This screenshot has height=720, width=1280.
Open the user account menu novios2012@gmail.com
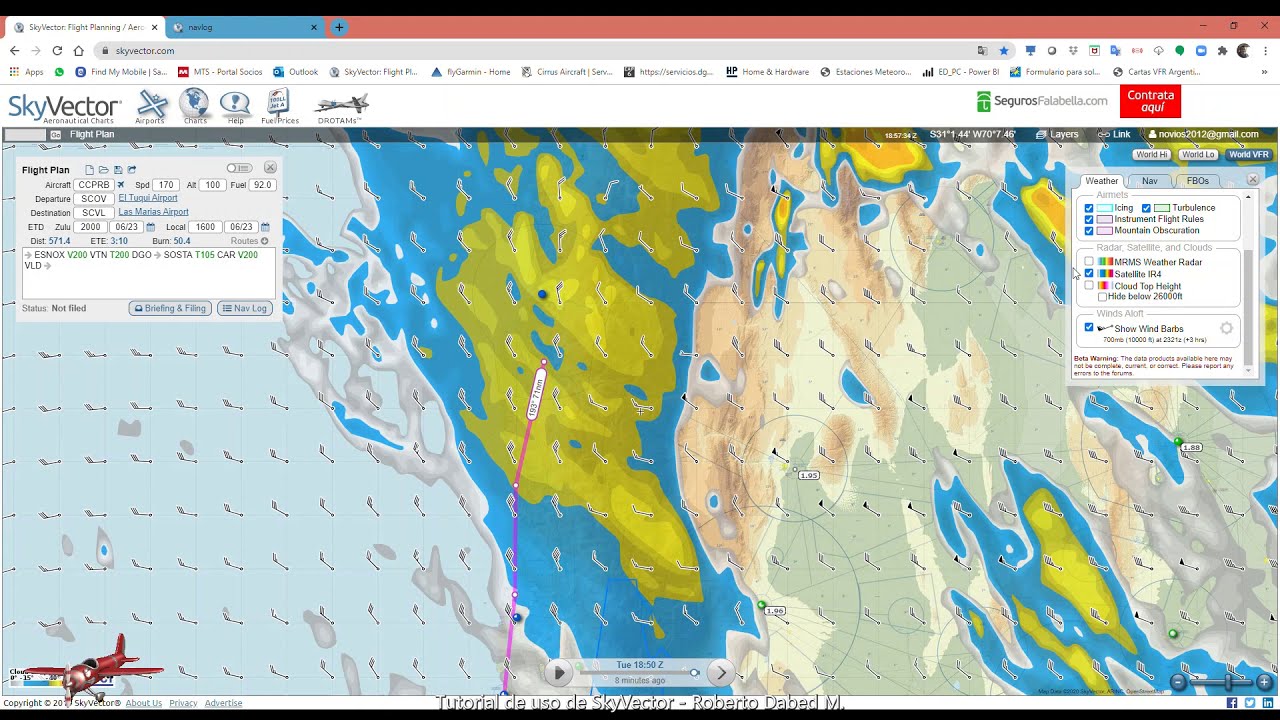click(1203, 134)
